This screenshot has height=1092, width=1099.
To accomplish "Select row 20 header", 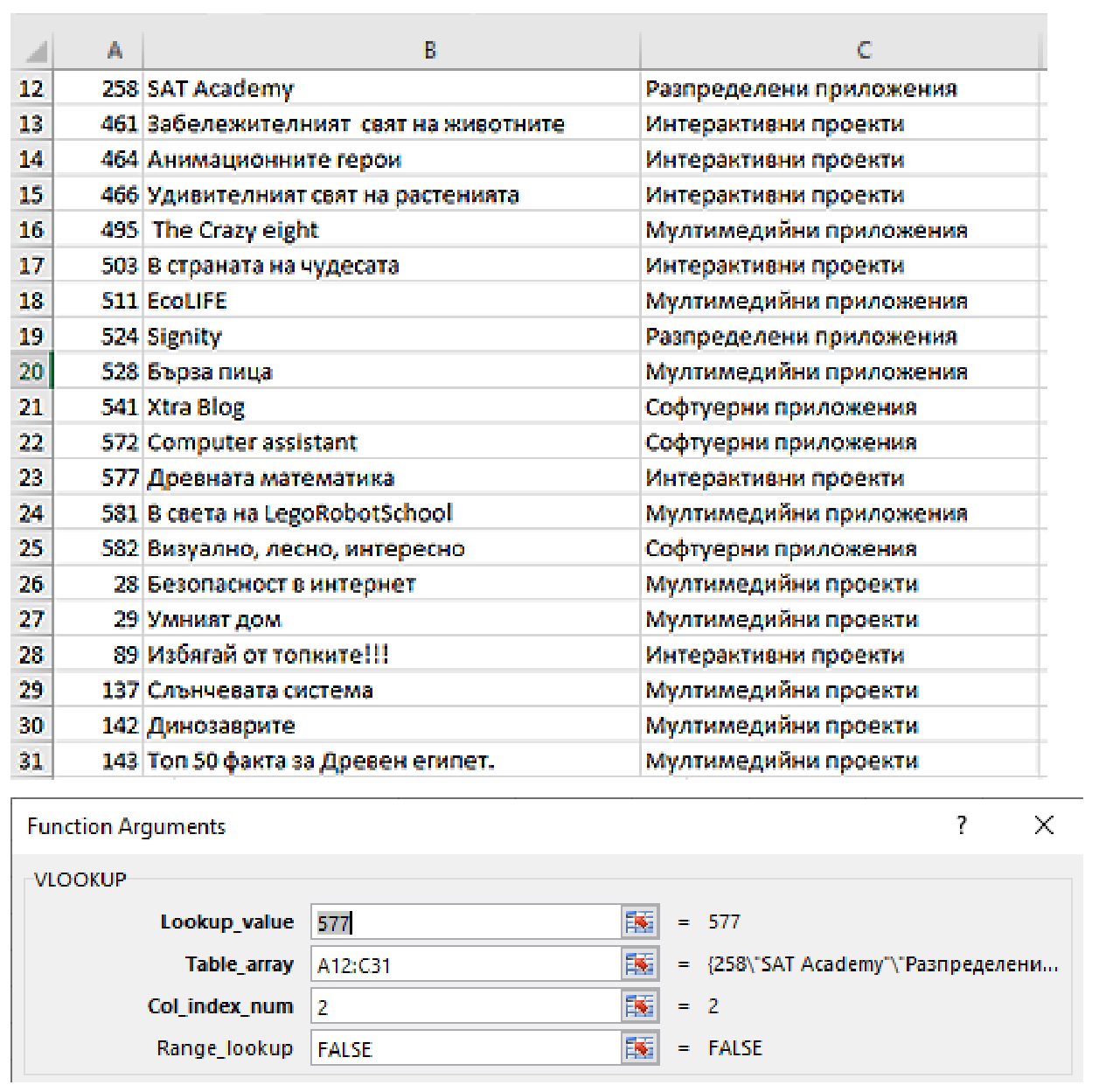I will (31, 372).
